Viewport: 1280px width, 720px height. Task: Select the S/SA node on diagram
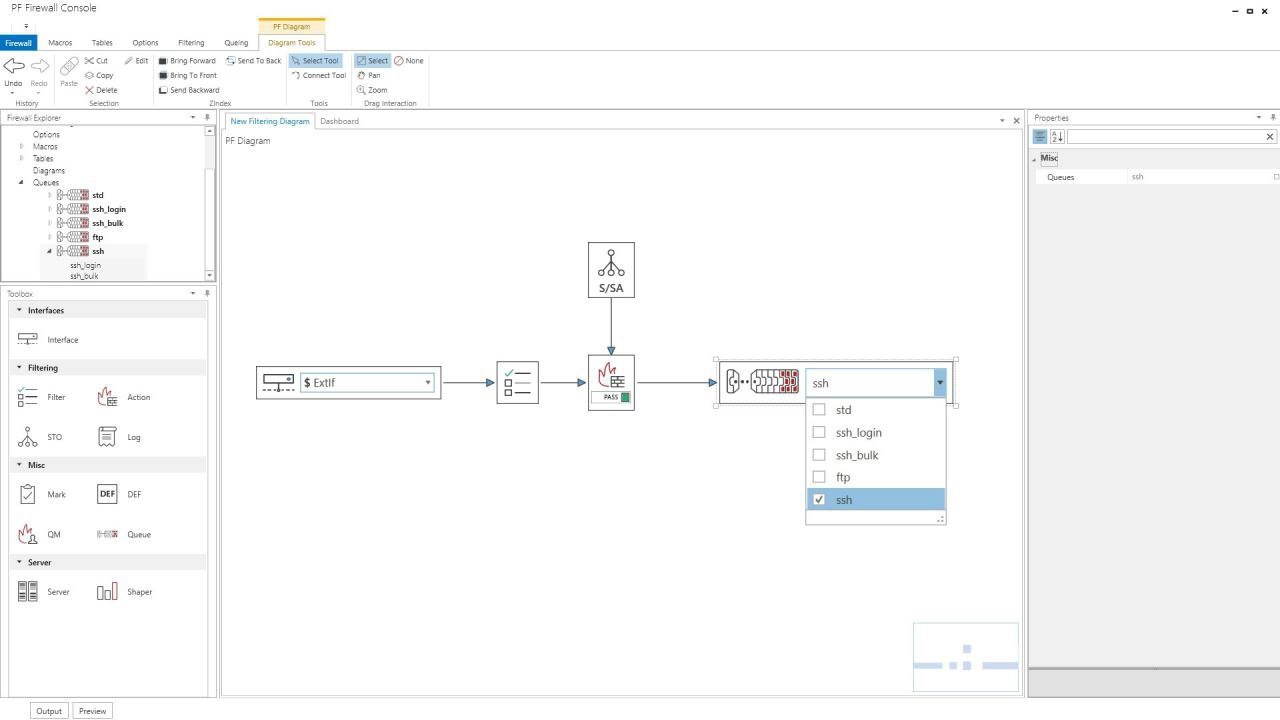tap(611, 270)
